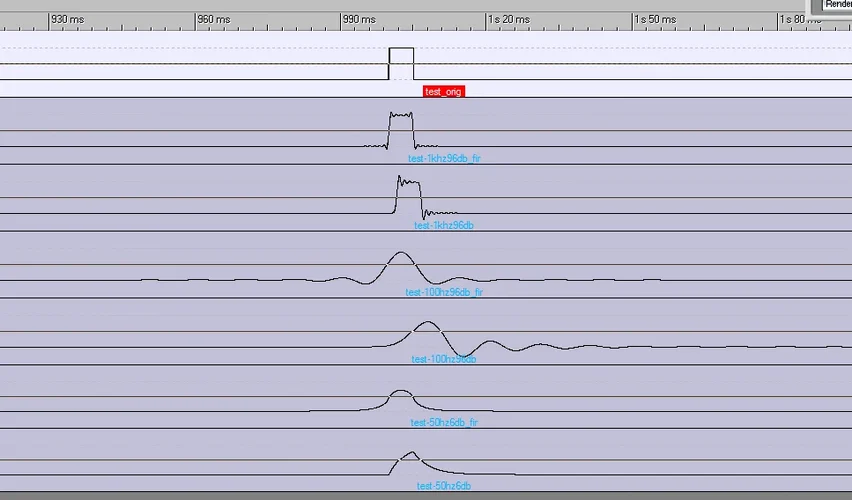Click the 990 ms ruler marker
The width and height of the screenshot is (852, 500).
click(x=359, y=20)
